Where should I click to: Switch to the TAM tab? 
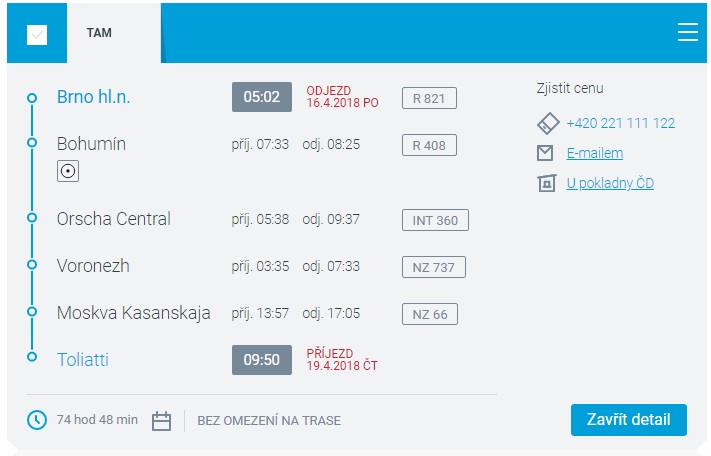tap(99, 33)
